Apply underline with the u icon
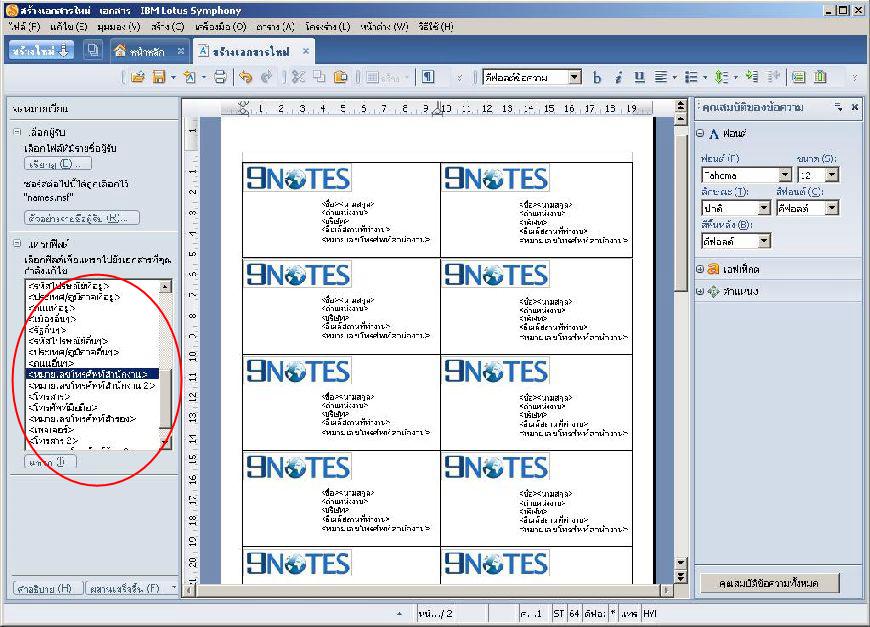 point(639,77)
